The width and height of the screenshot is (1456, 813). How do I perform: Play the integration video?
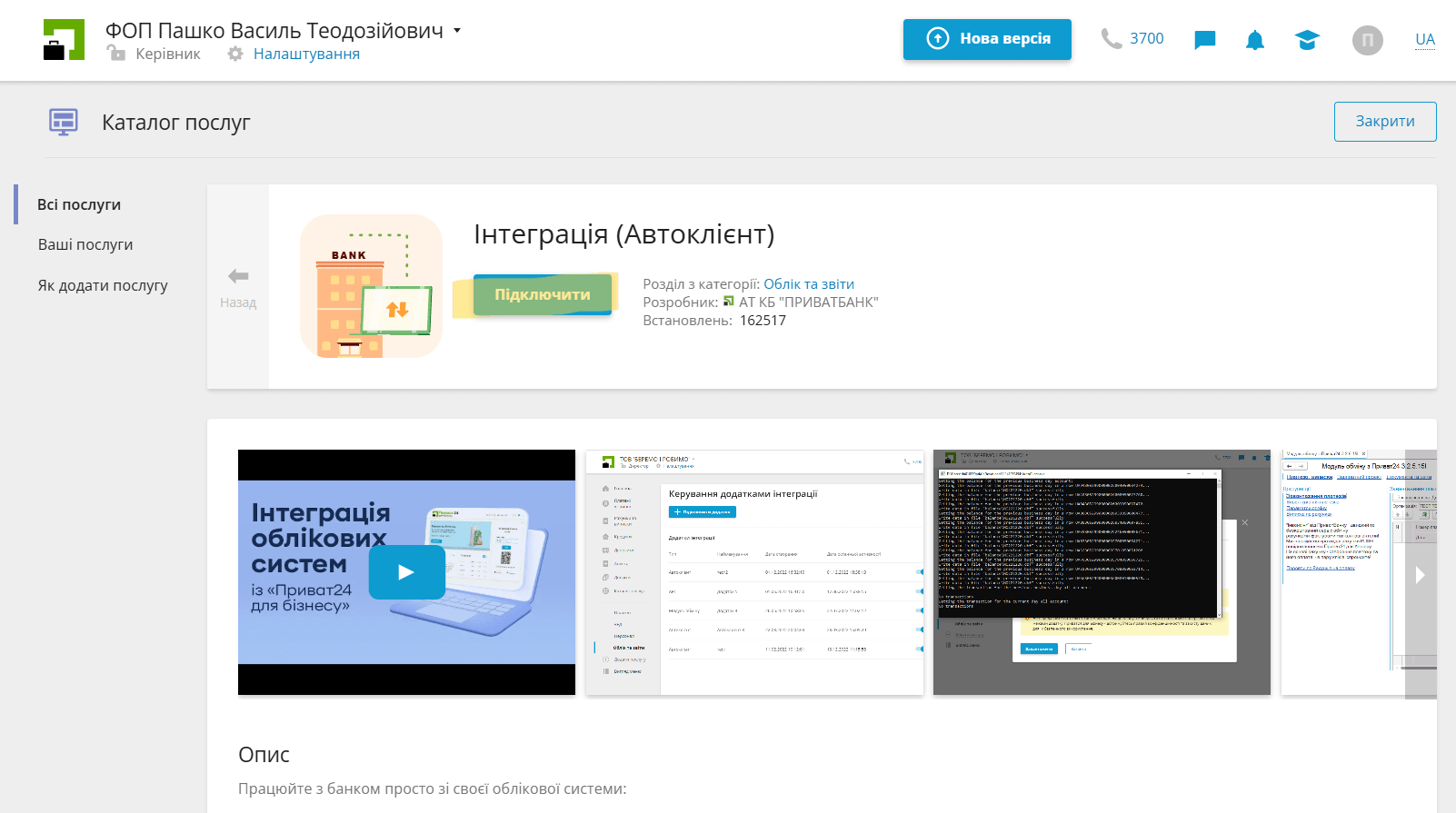[x=406, y=572]
